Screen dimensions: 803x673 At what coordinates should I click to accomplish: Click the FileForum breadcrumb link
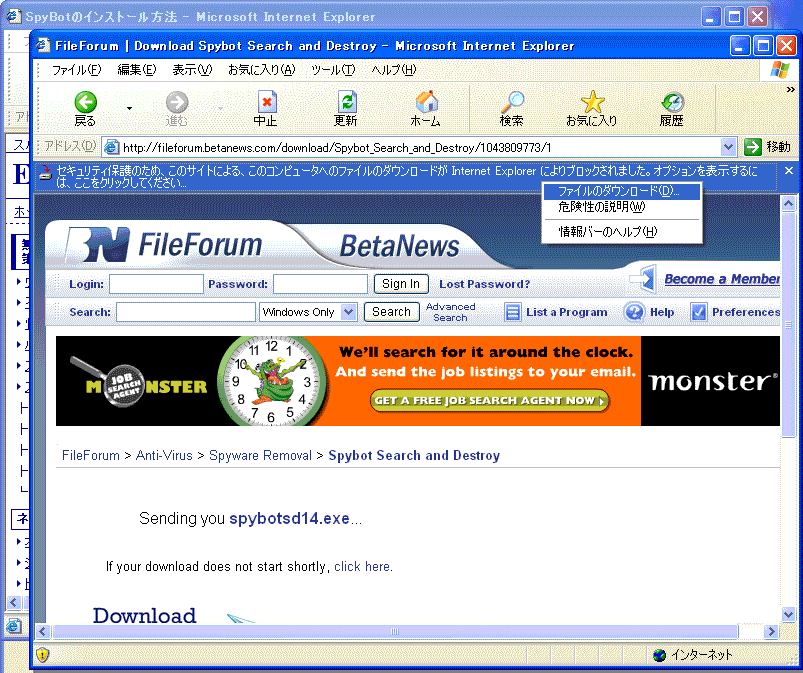(91, 455)
